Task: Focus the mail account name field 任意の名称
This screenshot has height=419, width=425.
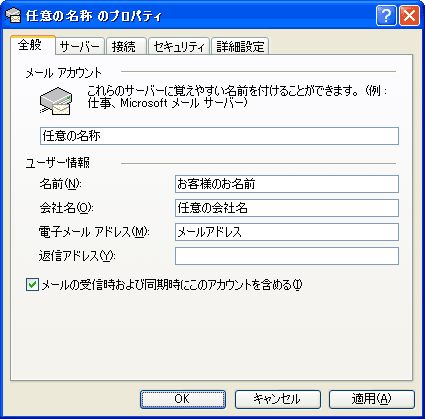Action: pos(219,136)
